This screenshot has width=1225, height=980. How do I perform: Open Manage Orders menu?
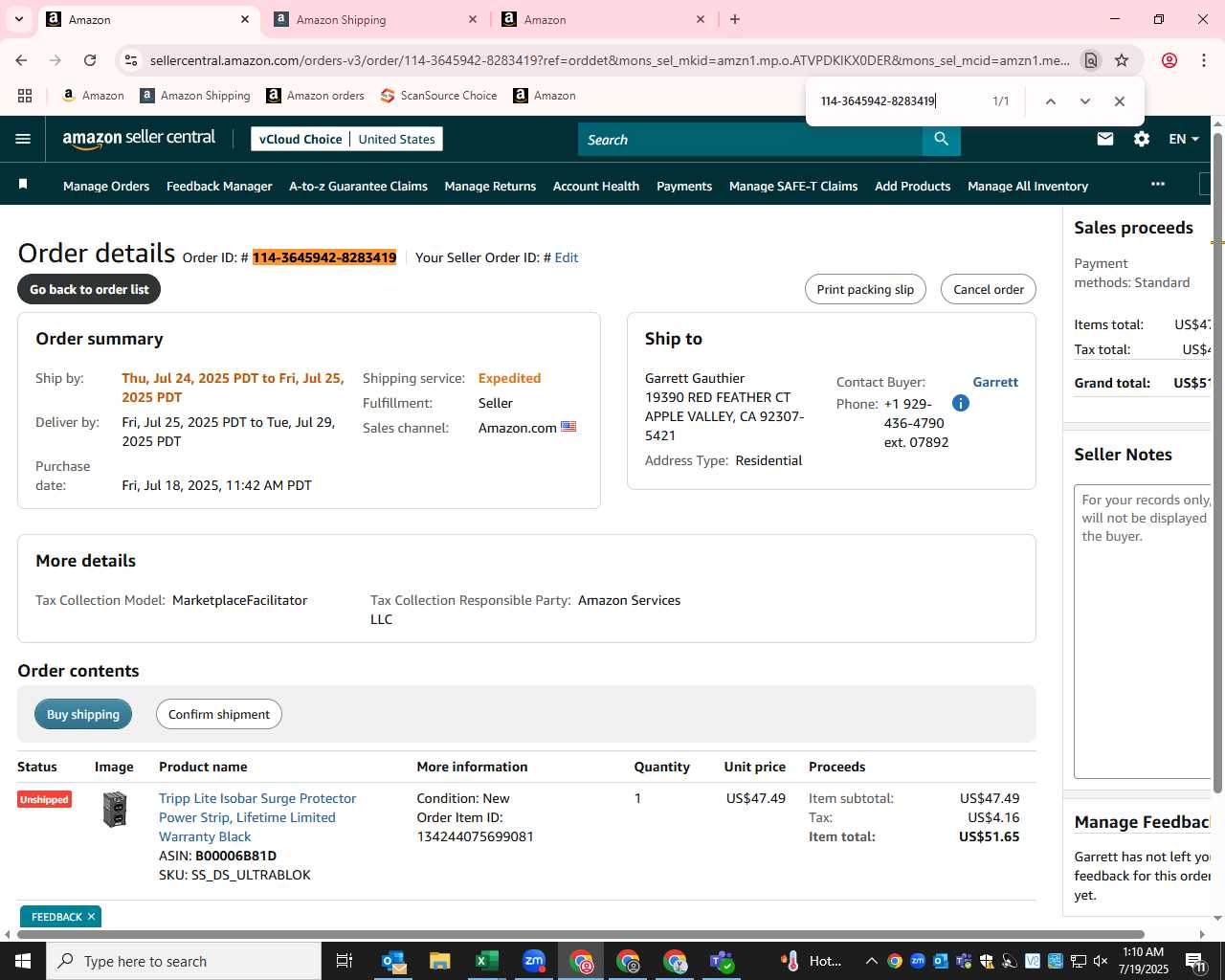point(106,186)
